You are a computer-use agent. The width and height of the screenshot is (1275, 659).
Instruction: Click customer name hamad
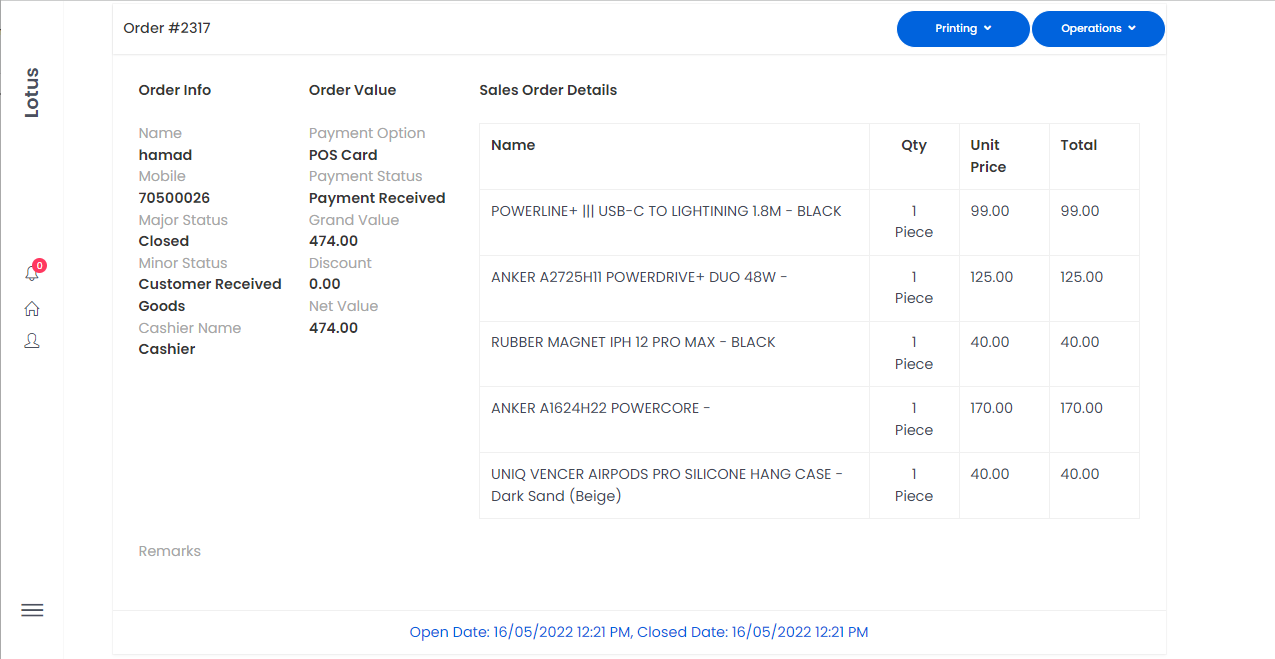pos(165,155)
